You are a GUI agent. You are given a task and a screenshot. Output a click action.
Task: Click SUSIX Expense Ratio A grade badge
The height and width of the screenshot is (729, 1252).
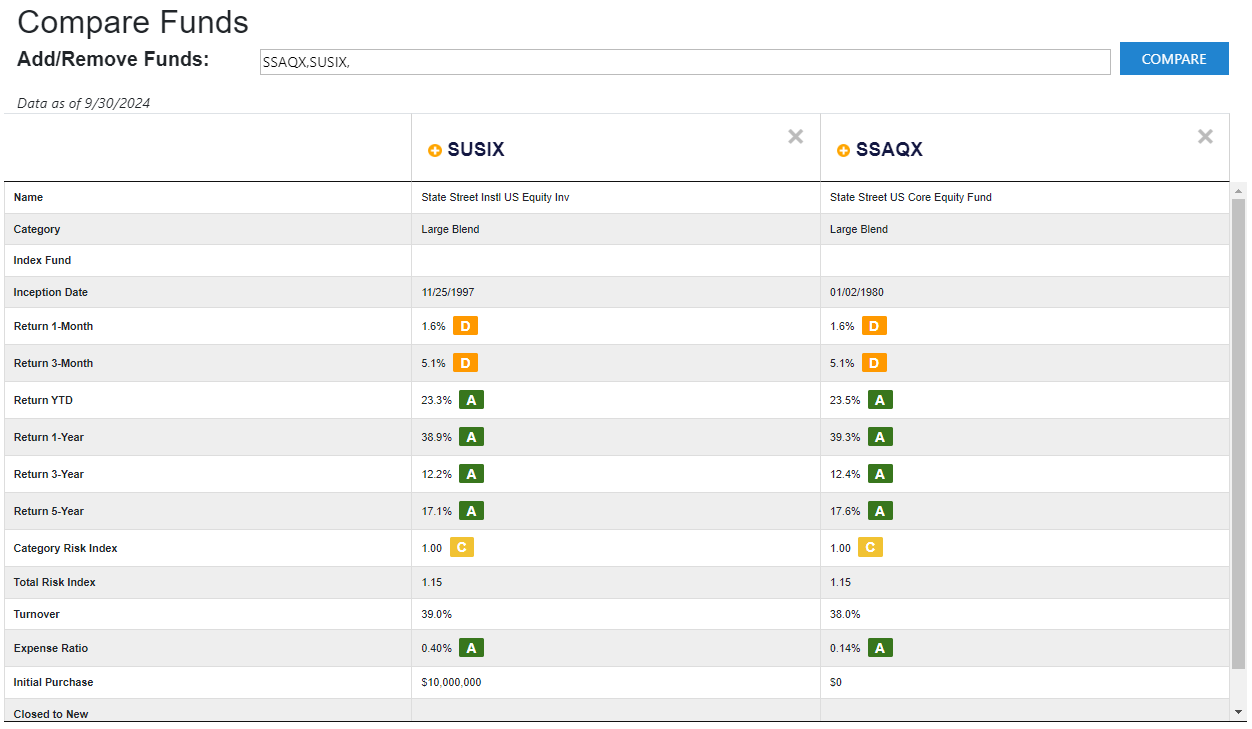(472, 648)
